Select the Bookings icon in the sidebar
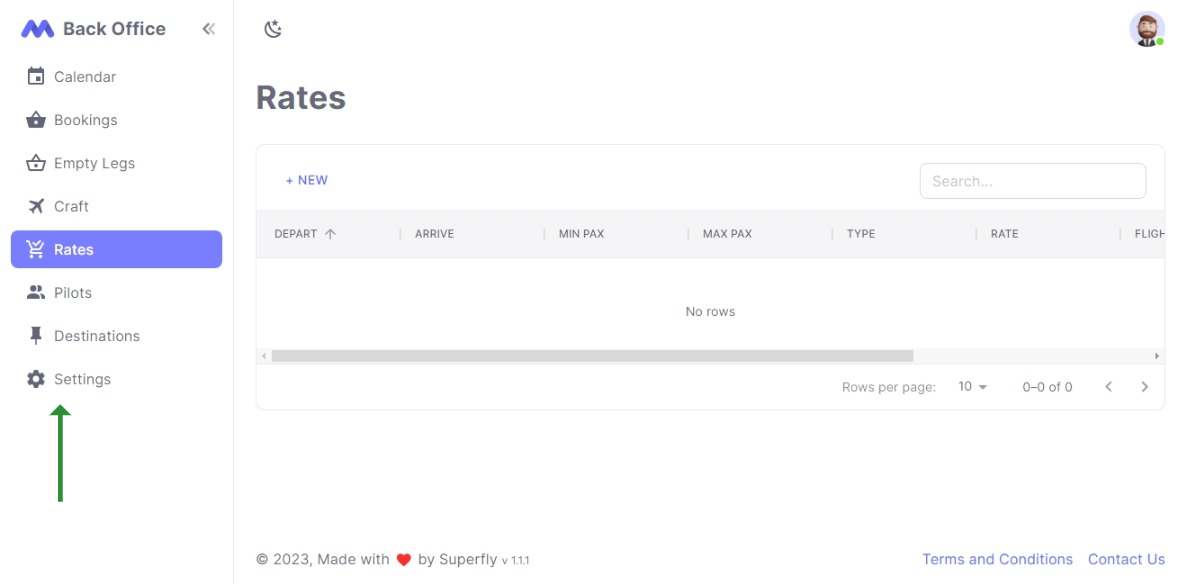1187x584 pixels. tap(37, 119)
